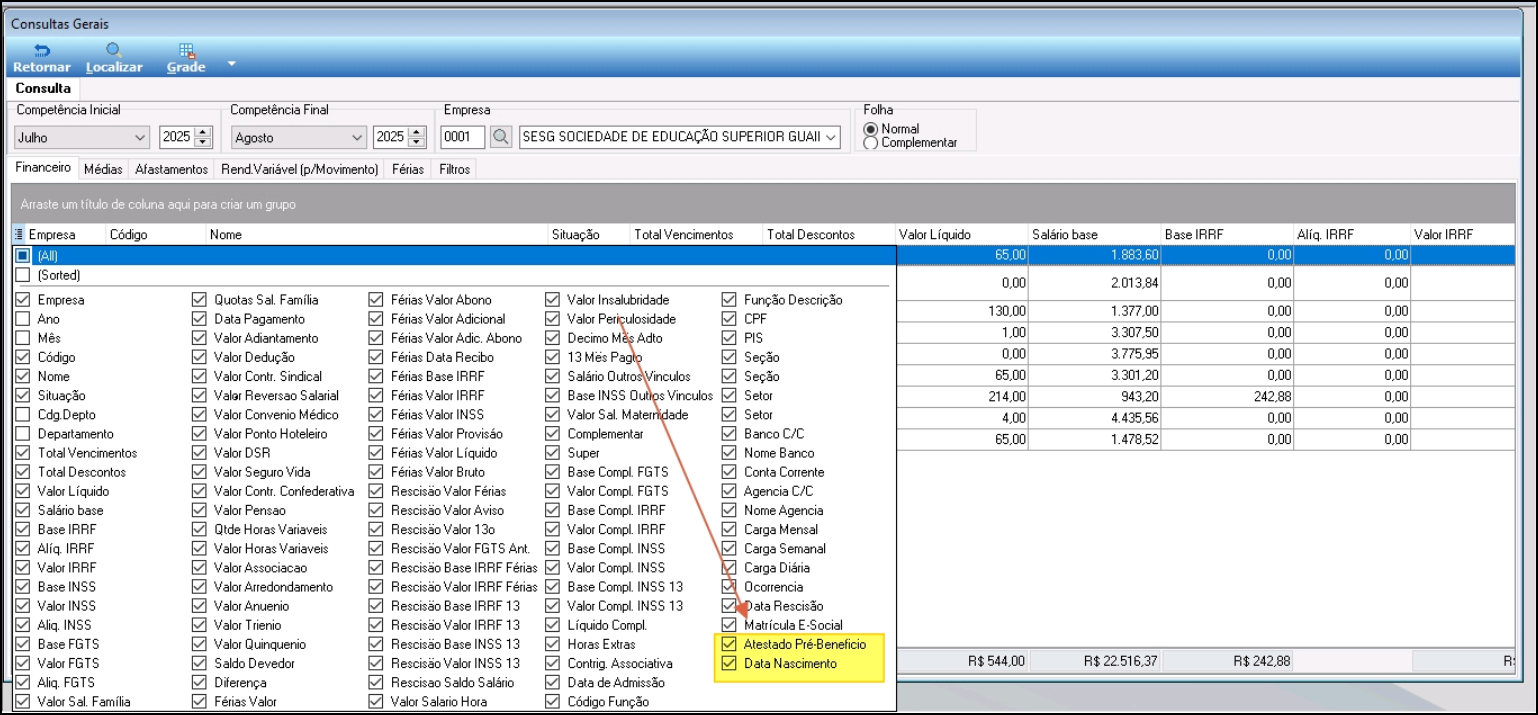This screenshot has width=1538, height=715.
Task: Select the salary cell 4.435,56
Action: [1094, 419]
